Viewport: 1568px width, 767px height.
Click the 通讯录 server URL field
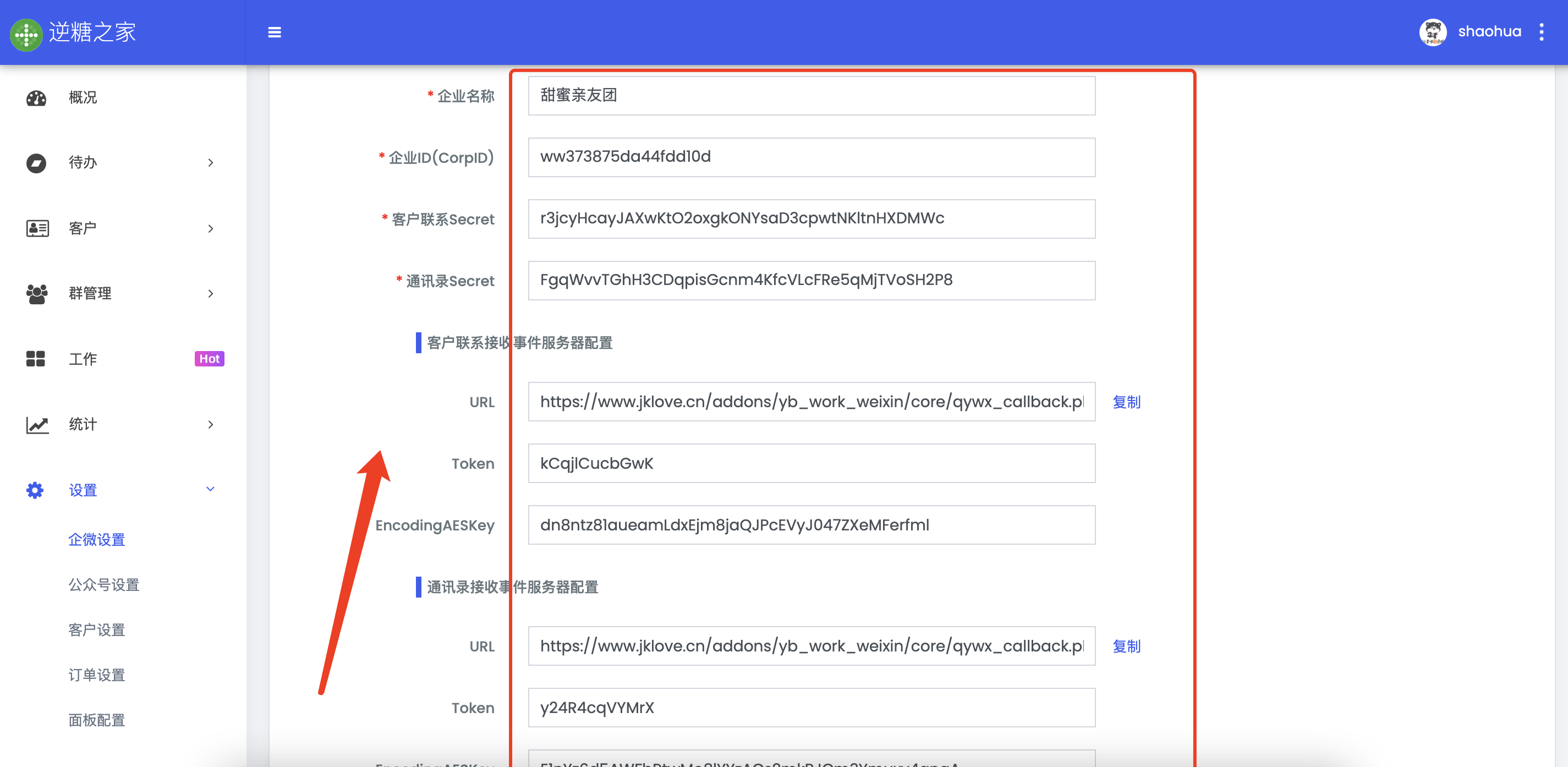tap(812, 646)
